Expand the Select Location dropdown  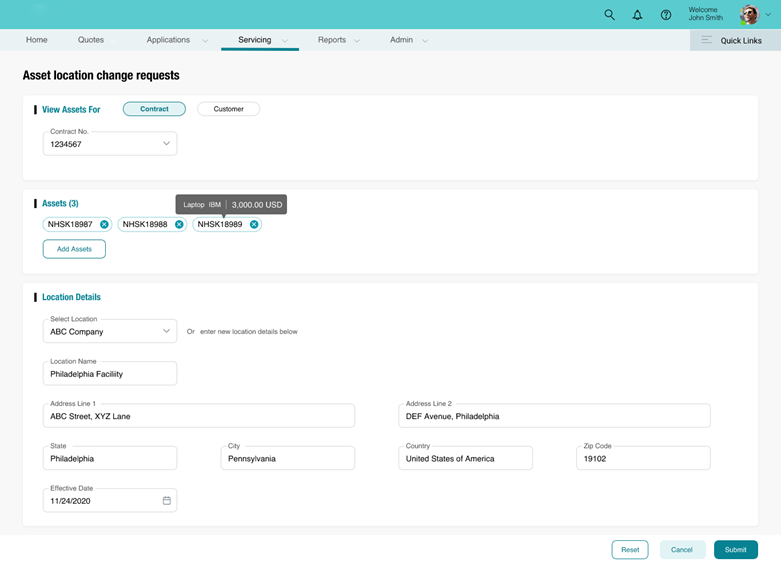166,331
